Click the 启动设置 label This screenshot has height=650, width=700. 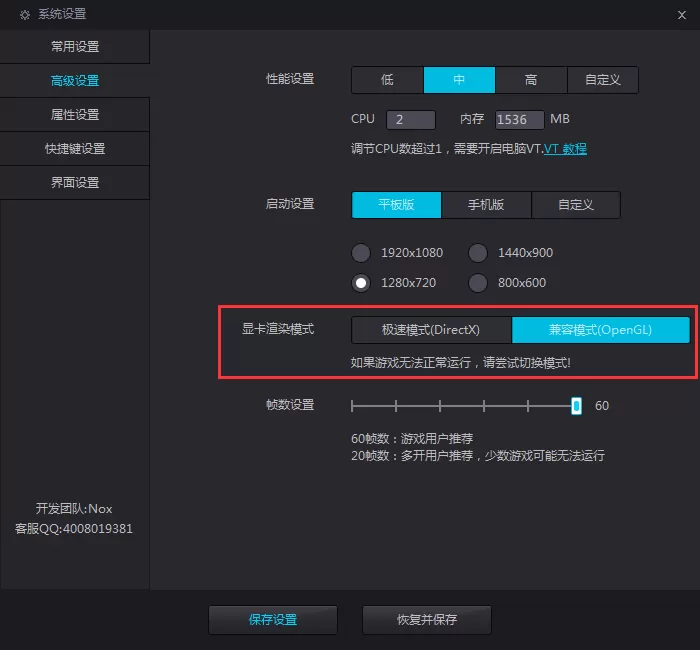click(x=290, y=204)
